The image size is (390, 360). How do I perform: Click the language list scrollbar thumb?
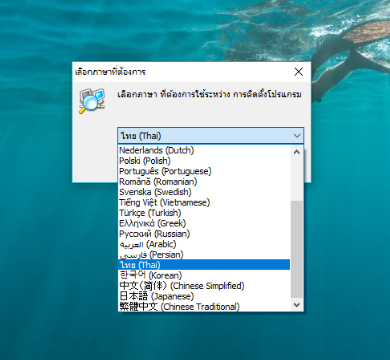[297, 249]
